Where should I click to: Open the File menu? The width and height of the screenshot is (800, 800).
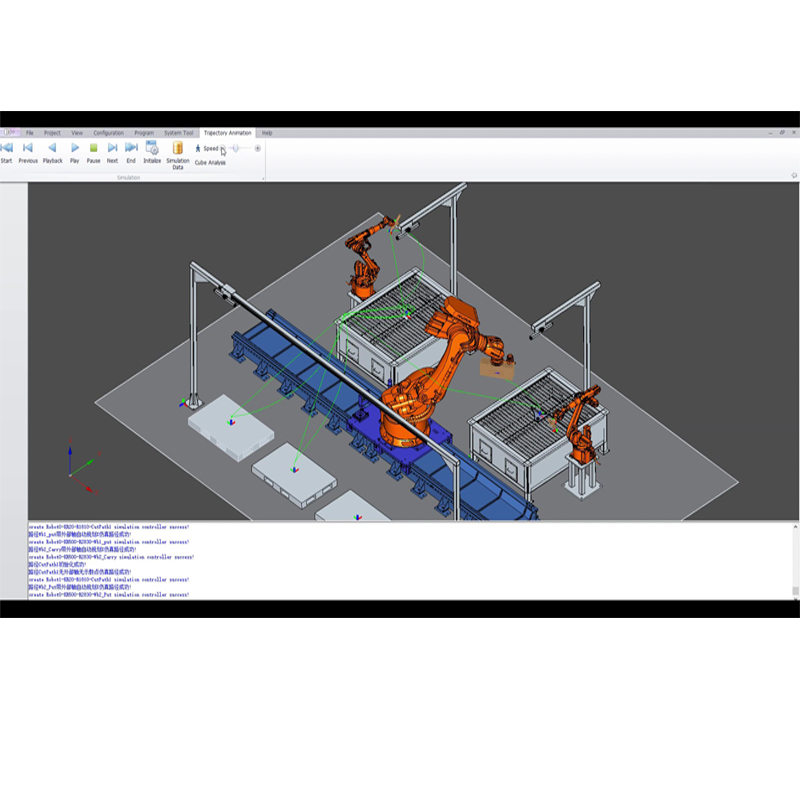(30, 133)
